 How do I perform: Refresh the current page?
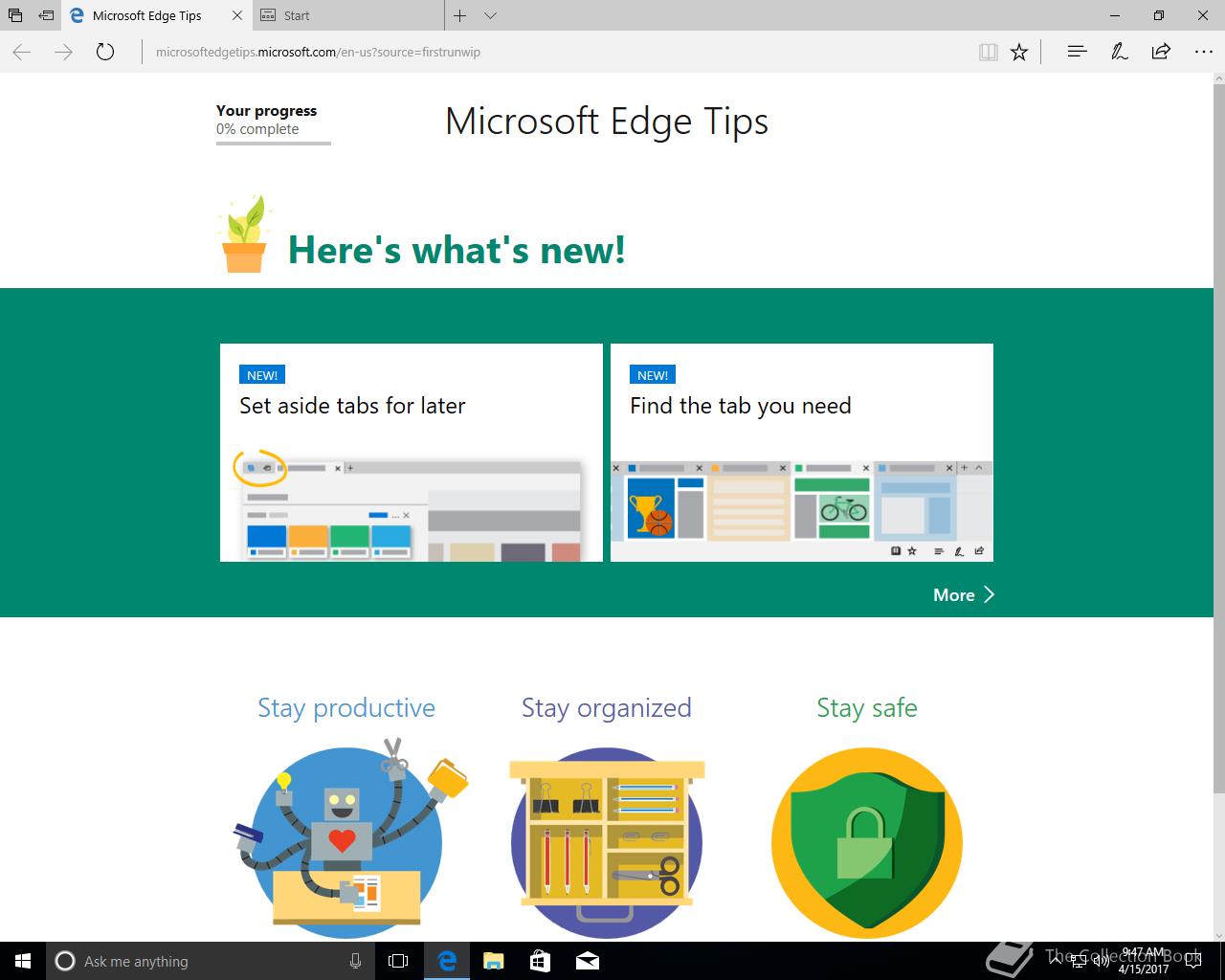point(105,52)
